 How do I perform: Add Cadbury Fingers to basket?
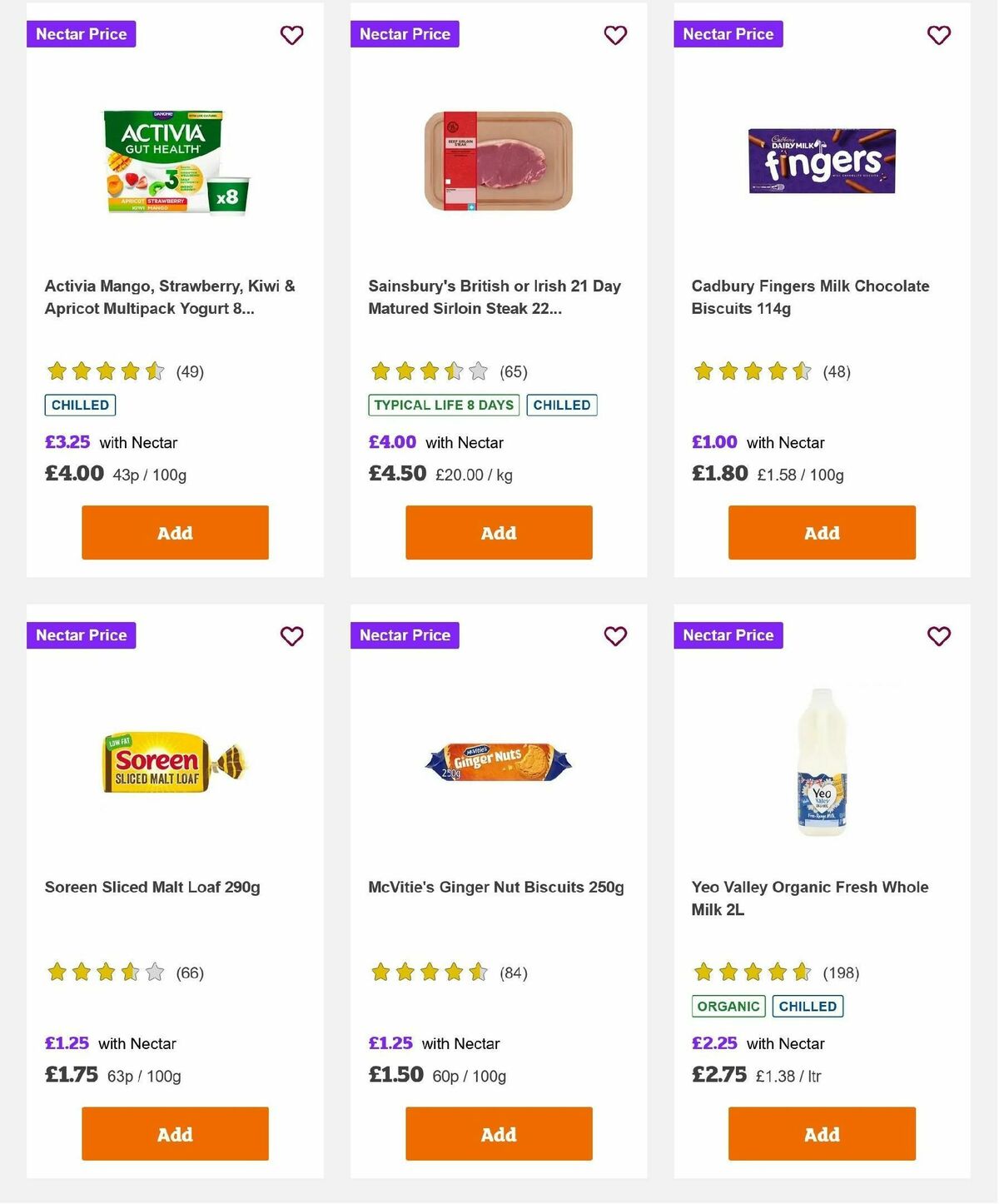[821, 532]
